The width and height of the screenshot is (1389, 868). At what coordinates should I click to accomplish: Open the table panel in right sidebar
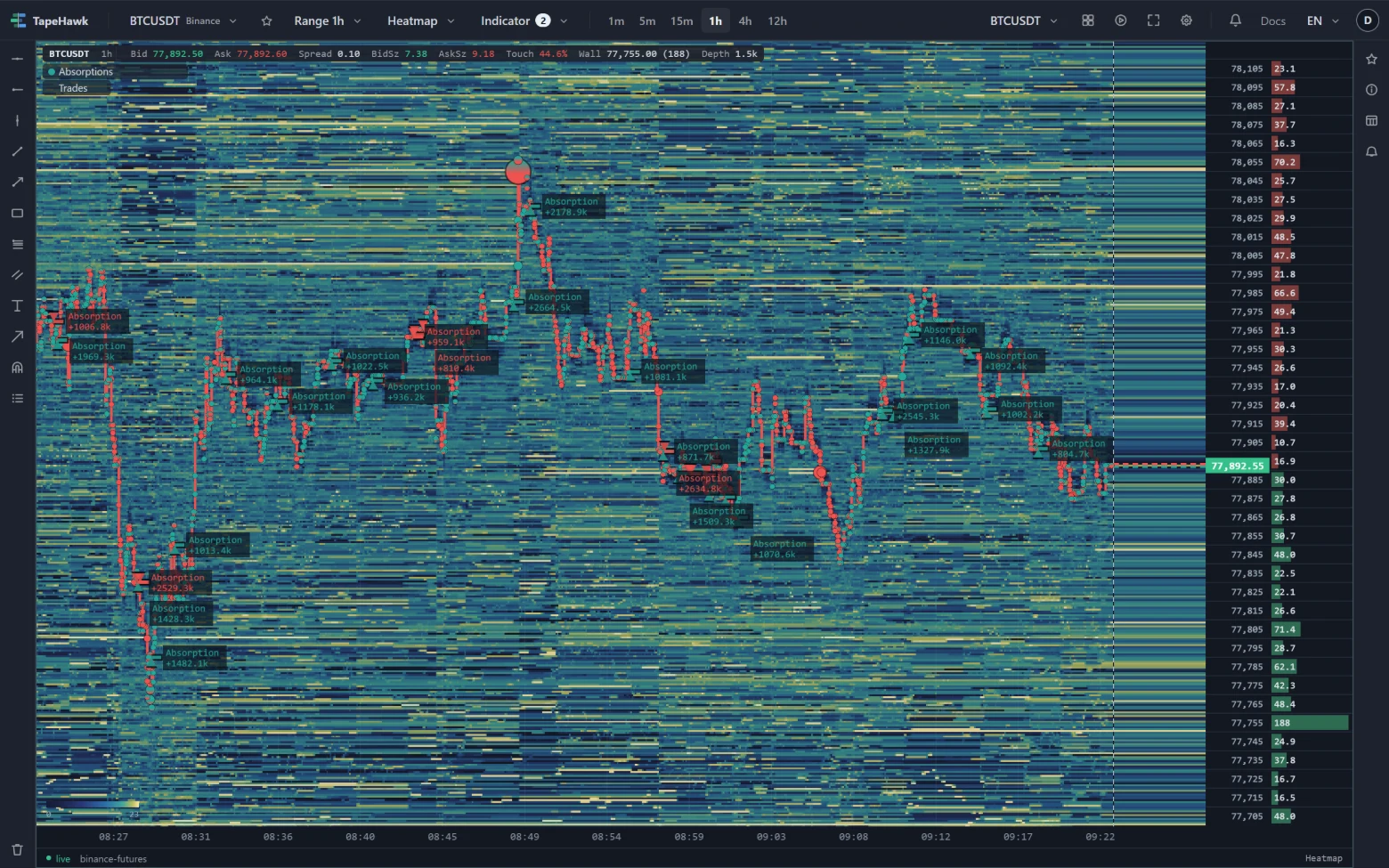1371,121
